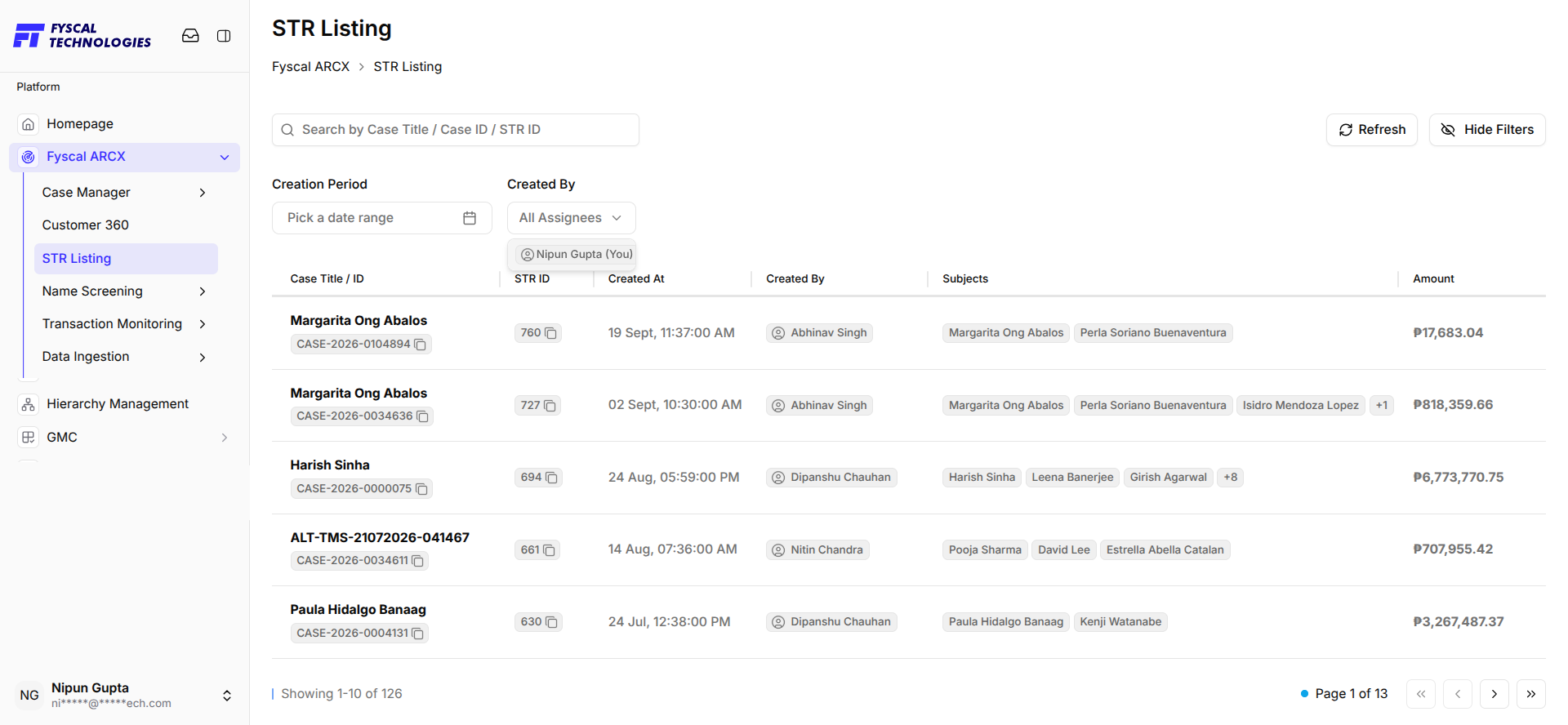This screenshot has height=725, width=1568.
Task: Copy case ID CASE-2026-0104894
Action: click(x=421, y=345)
